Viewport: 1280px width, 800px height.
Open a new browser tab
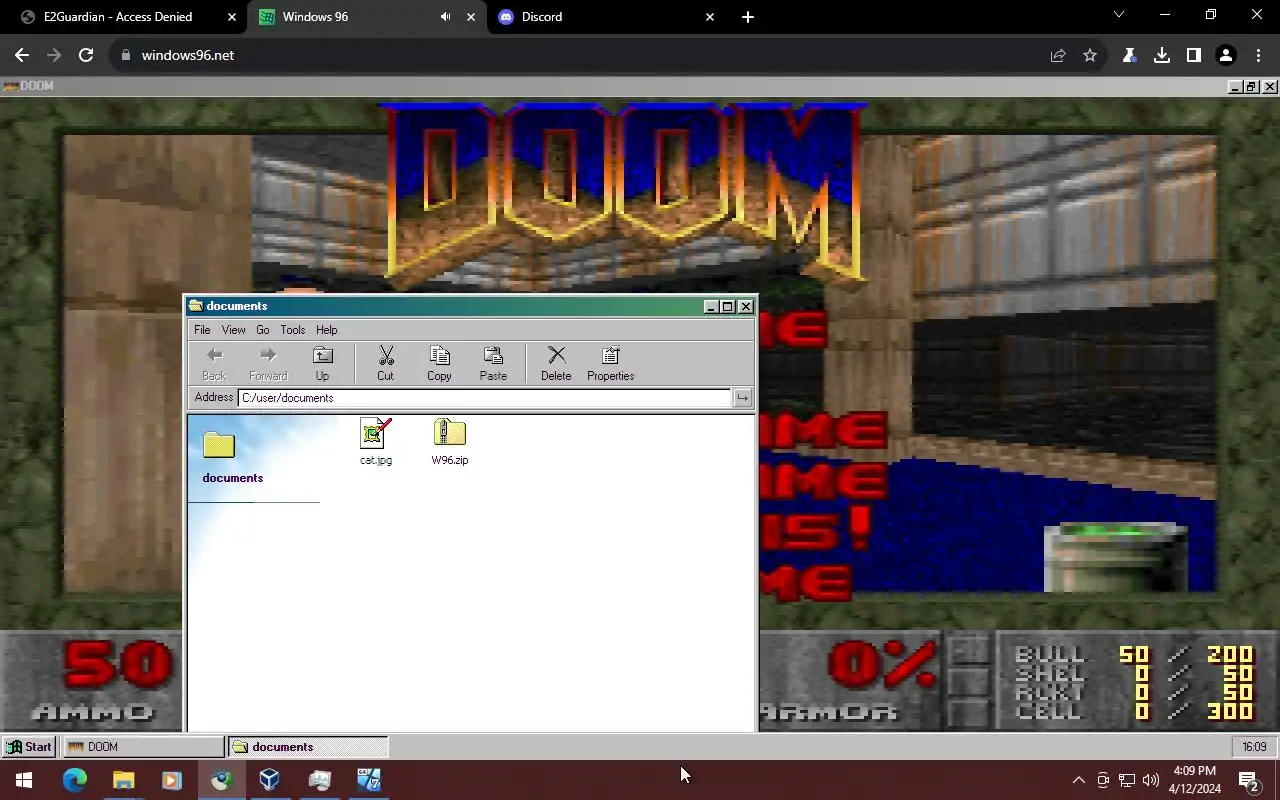click(x=748, y=17)
